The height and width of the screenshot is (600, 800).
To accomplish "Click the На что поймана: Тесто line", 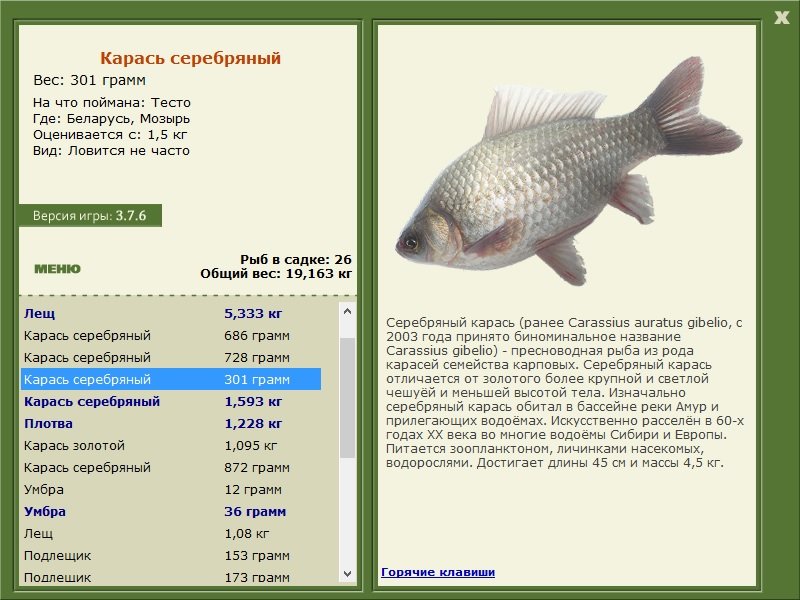I will click(x=112, y=103).
